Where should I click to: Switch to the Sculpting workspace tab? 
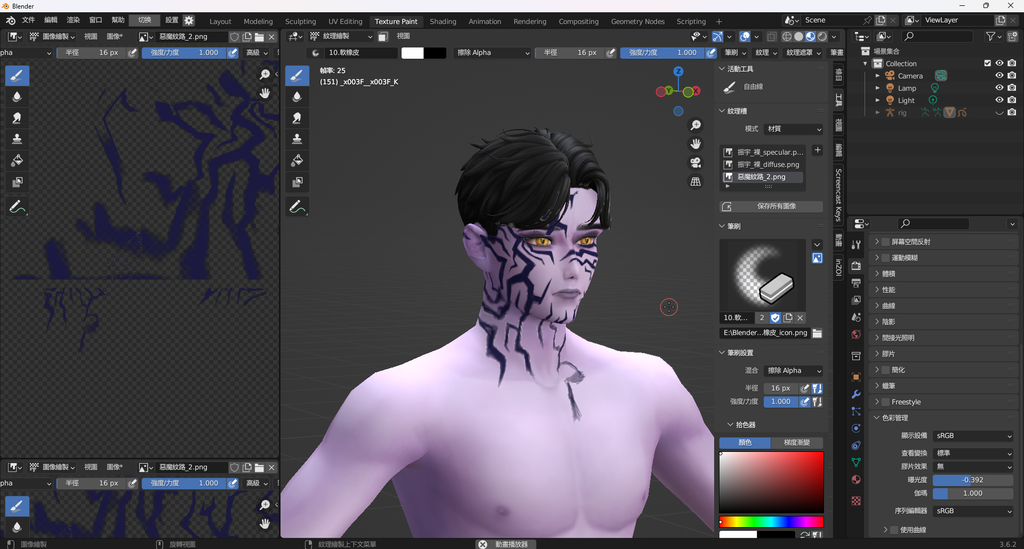coord(300,21)
